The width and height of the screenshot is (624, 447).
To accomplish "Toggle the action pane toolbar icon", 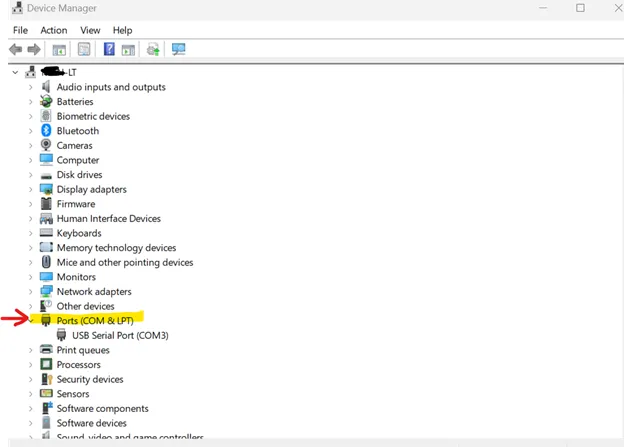I will tap(128, 50).
